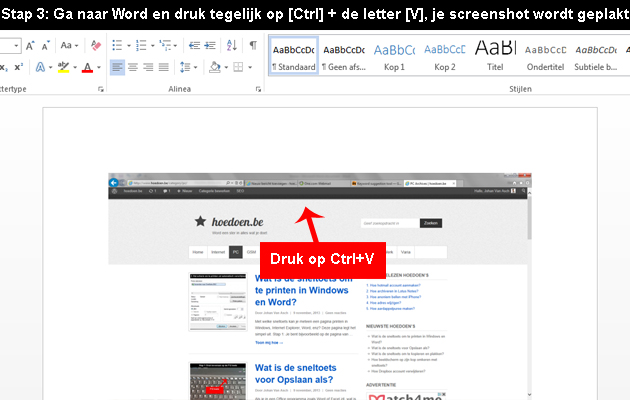Open the Change Case (Aa) menu
Screen dimensions: 630x400
(x=69, y=45)
